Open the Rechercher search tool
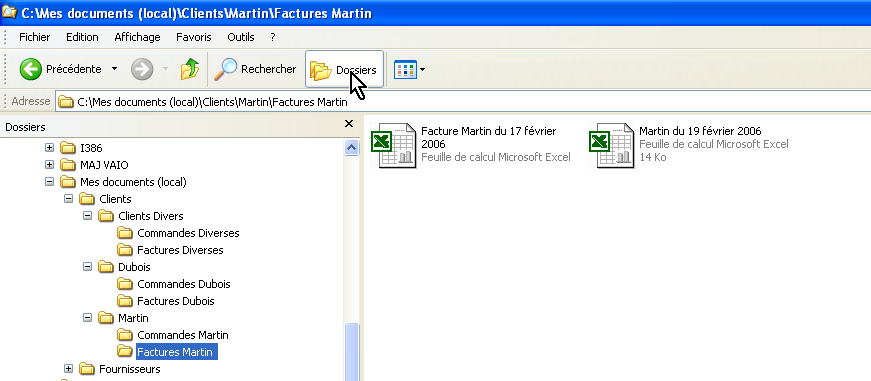The width and height of the screenshot is (871, 381). point(256,69)
